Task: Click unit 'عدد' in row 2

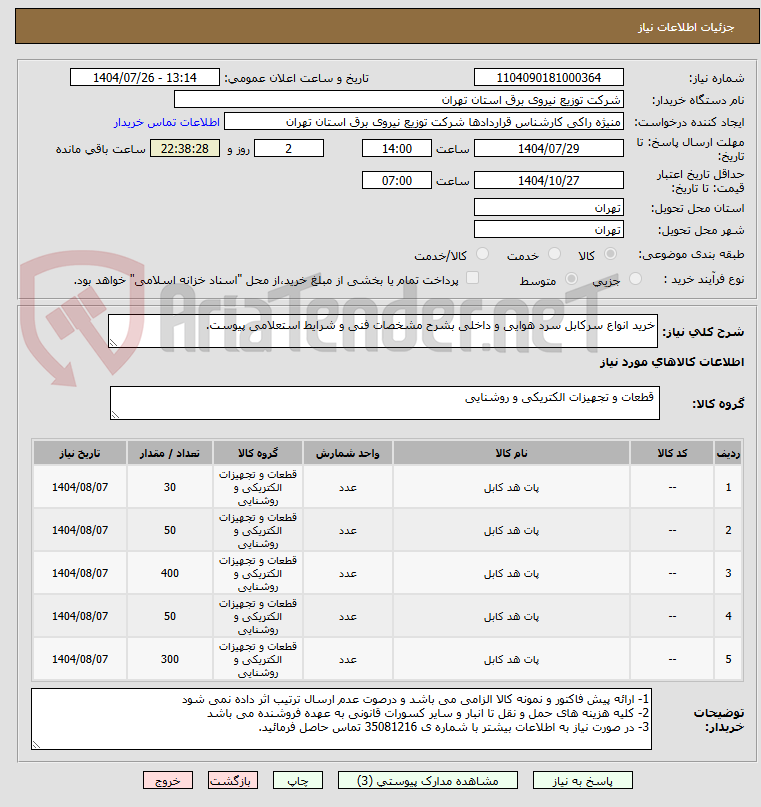Action: (x=348, y=531)
